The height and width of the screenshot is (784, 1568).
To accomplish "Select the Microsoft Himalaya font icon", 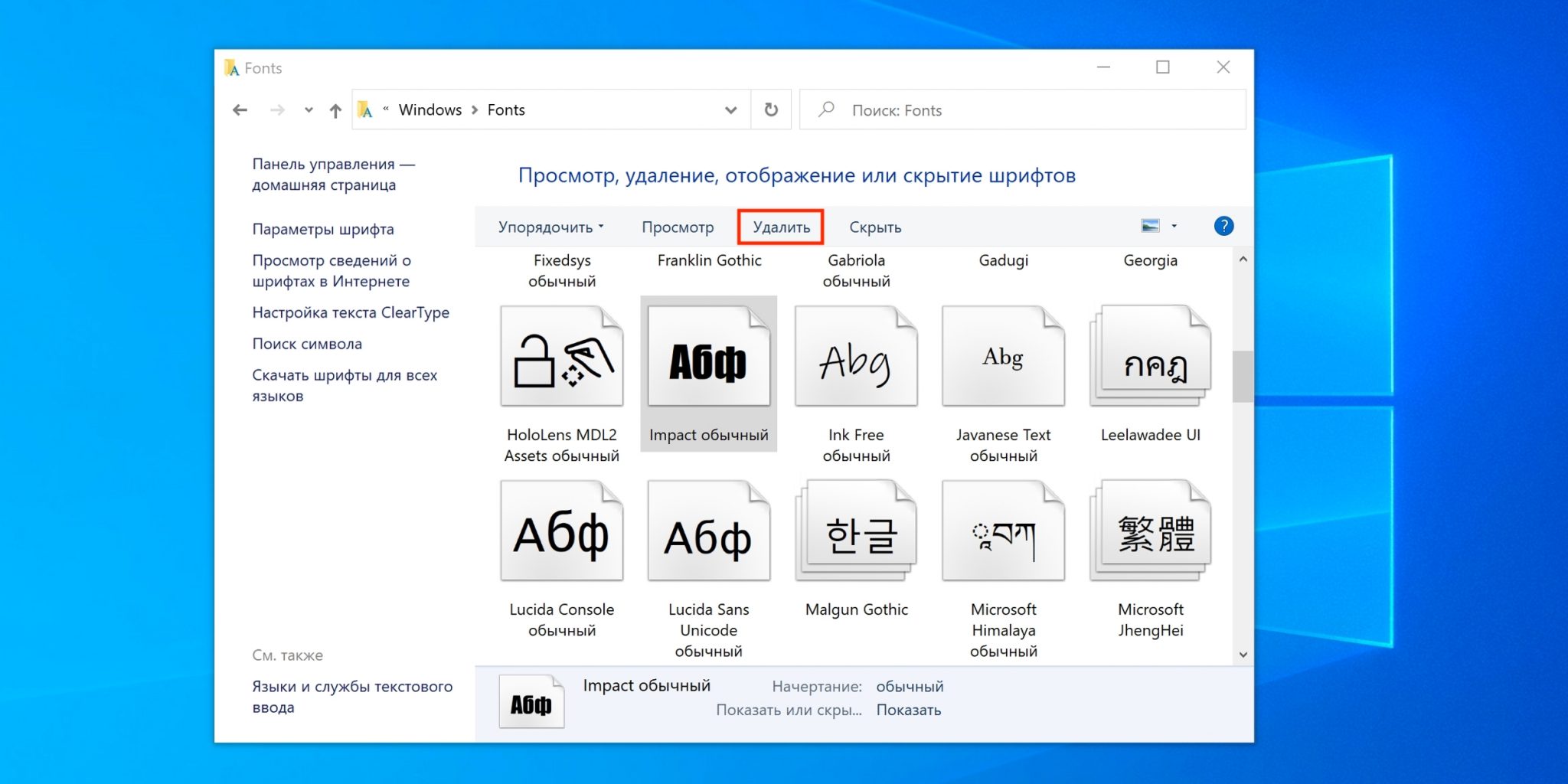I will 1002,531.
